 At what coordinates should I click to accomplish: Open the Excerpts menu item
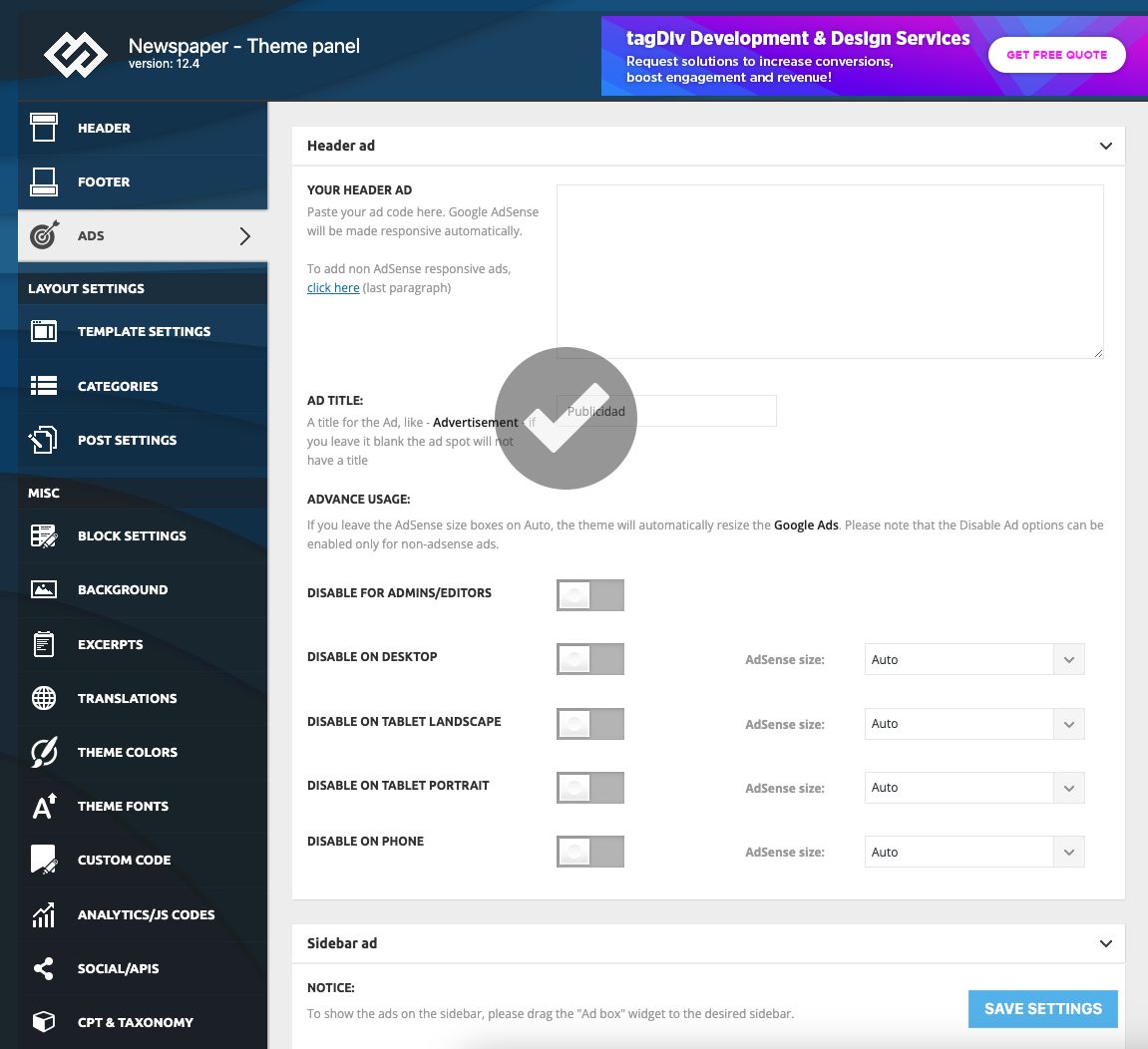coord(143,644)
